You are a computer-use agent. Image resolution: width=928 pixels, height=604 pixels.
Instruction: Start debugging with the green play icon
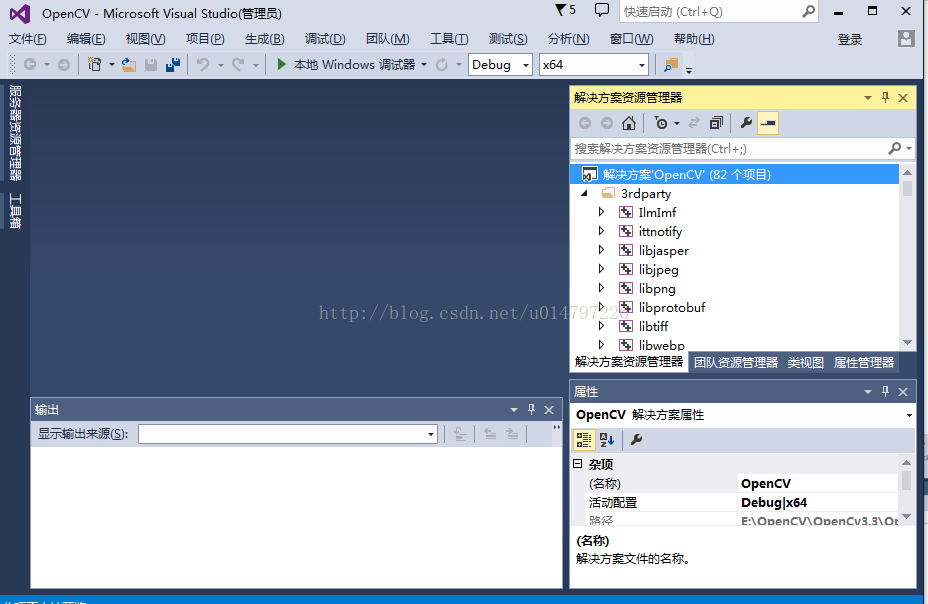(x=282, y=64)
